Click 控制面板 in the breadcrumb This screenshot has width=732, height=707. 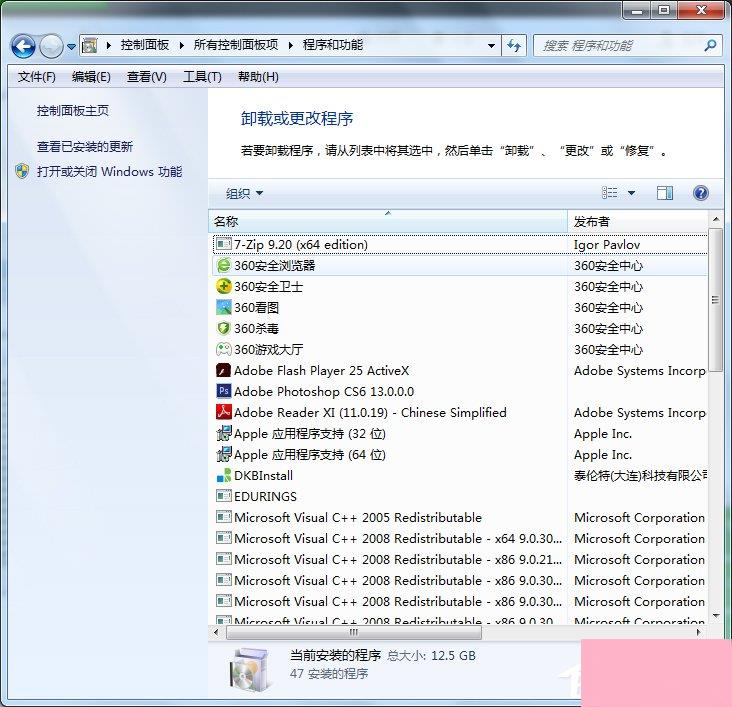coord(145,45)
